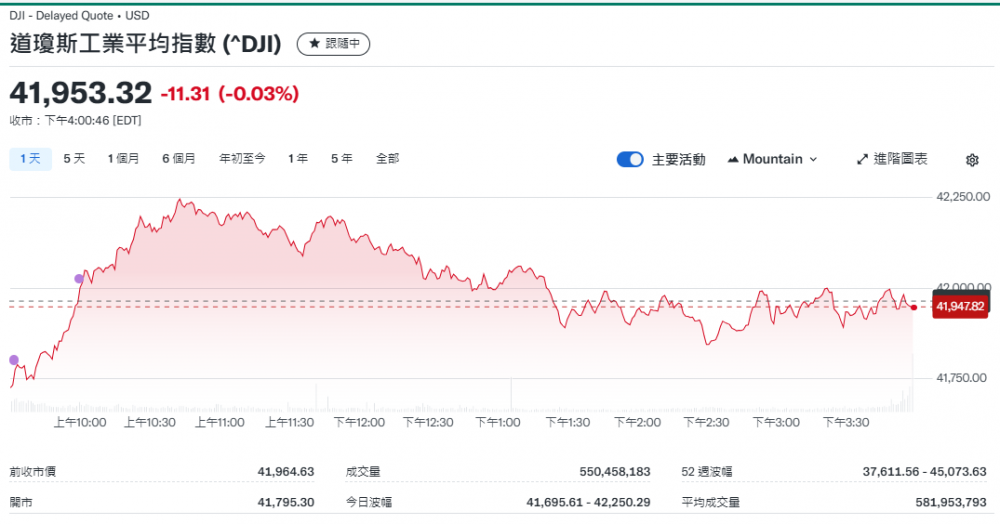Click the 41,947.82 current price label
This screenshot has height=524, width=1000.
tap(960, 306)
